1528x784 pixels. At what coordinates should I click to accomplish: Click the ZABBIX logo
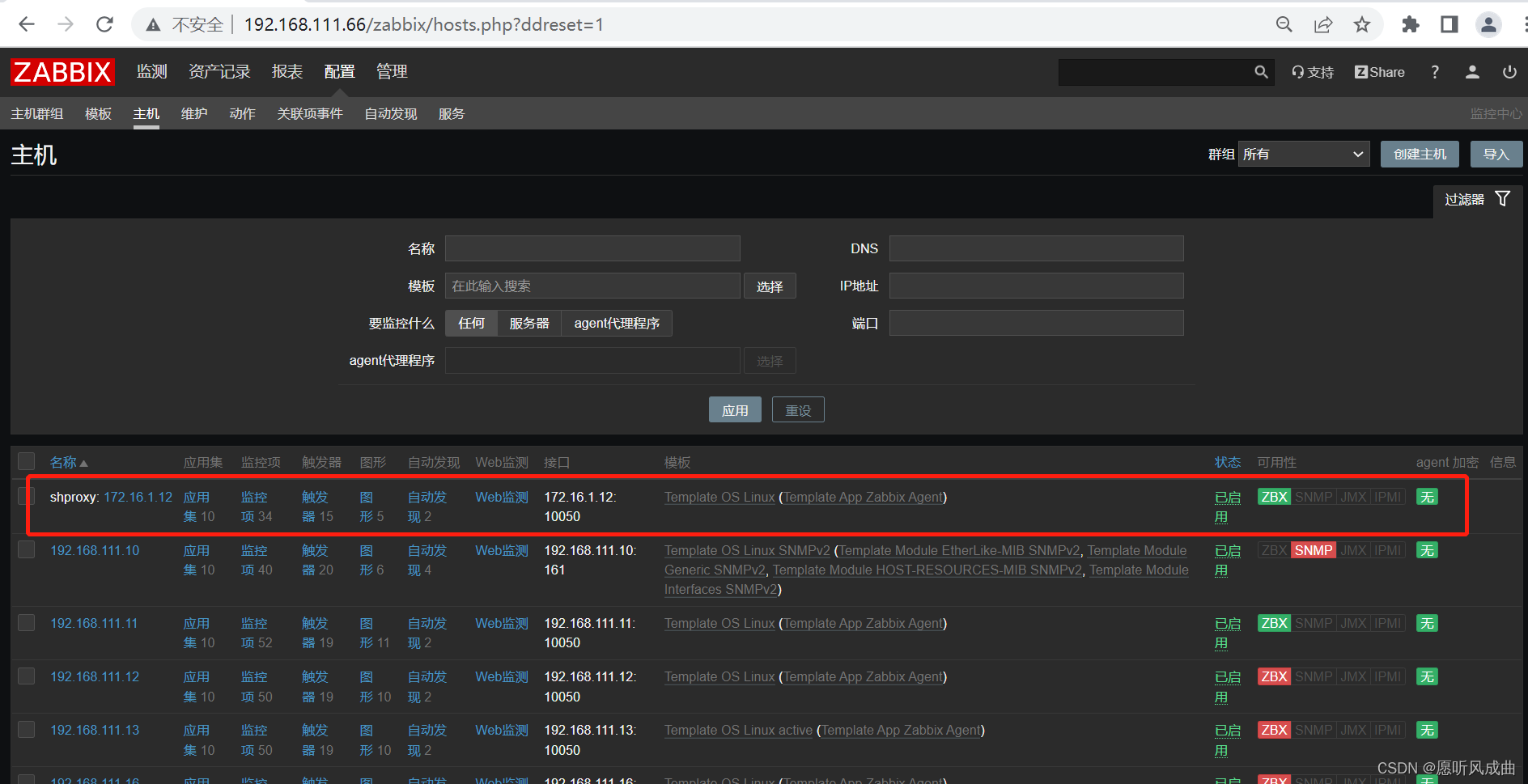62,72
